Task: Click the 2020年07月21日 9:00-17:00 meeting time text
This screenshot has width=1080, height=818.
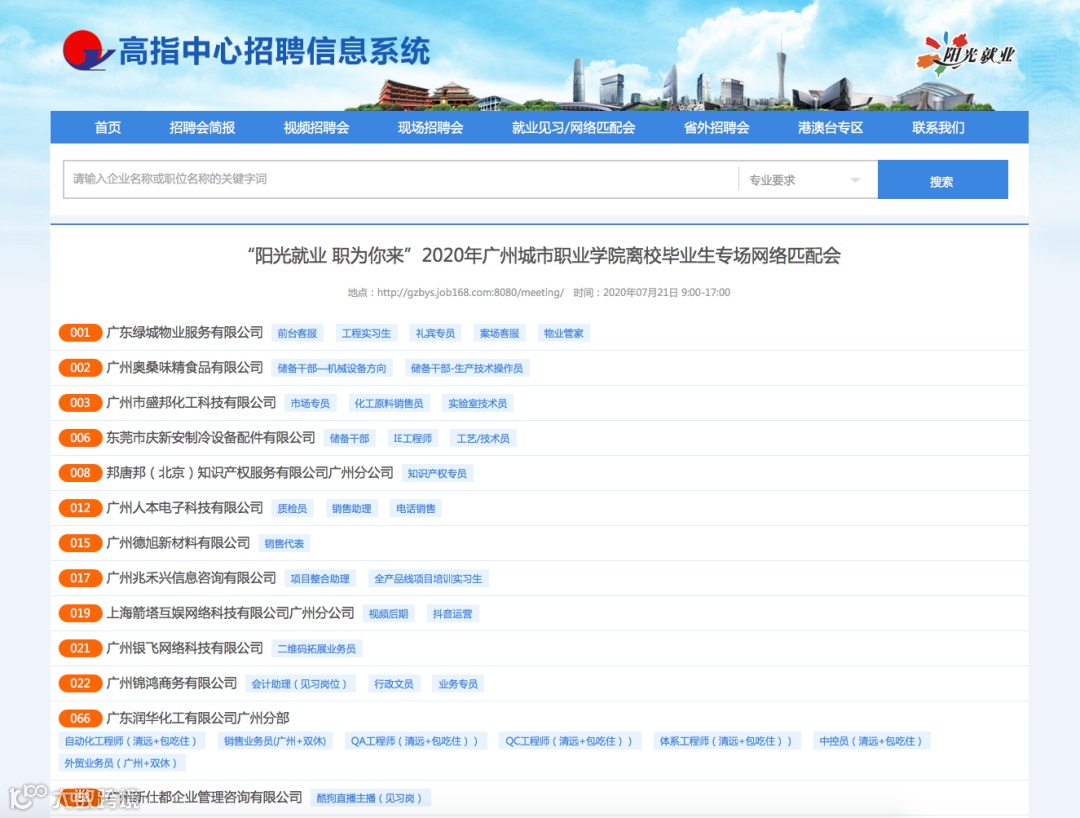Action: click(667, 293)
